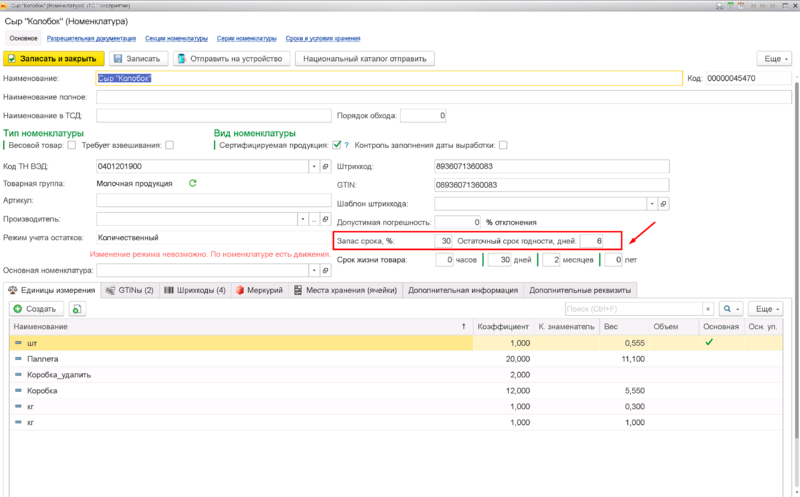Open the top Еще menu
Image resolution: width=800 pixels, height=497 pixels.
774,59
